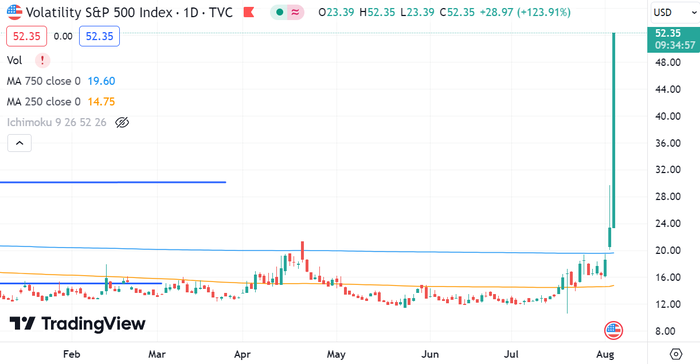Viewport: 700px width, 364px height.
Task: Toggle the green market status dot
Action: 279,12
